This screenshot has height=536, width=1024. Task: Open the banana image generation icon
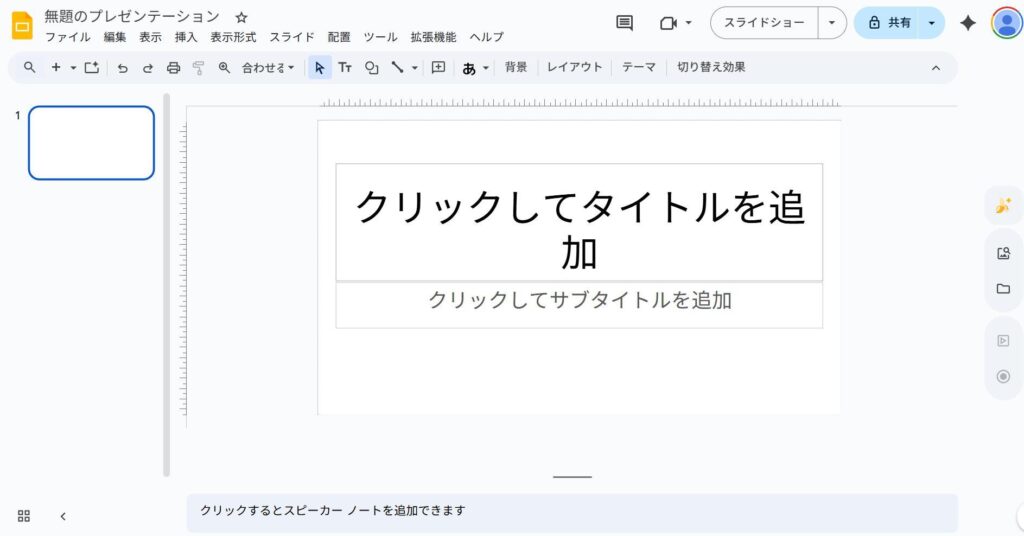(x=1003, y=206)
